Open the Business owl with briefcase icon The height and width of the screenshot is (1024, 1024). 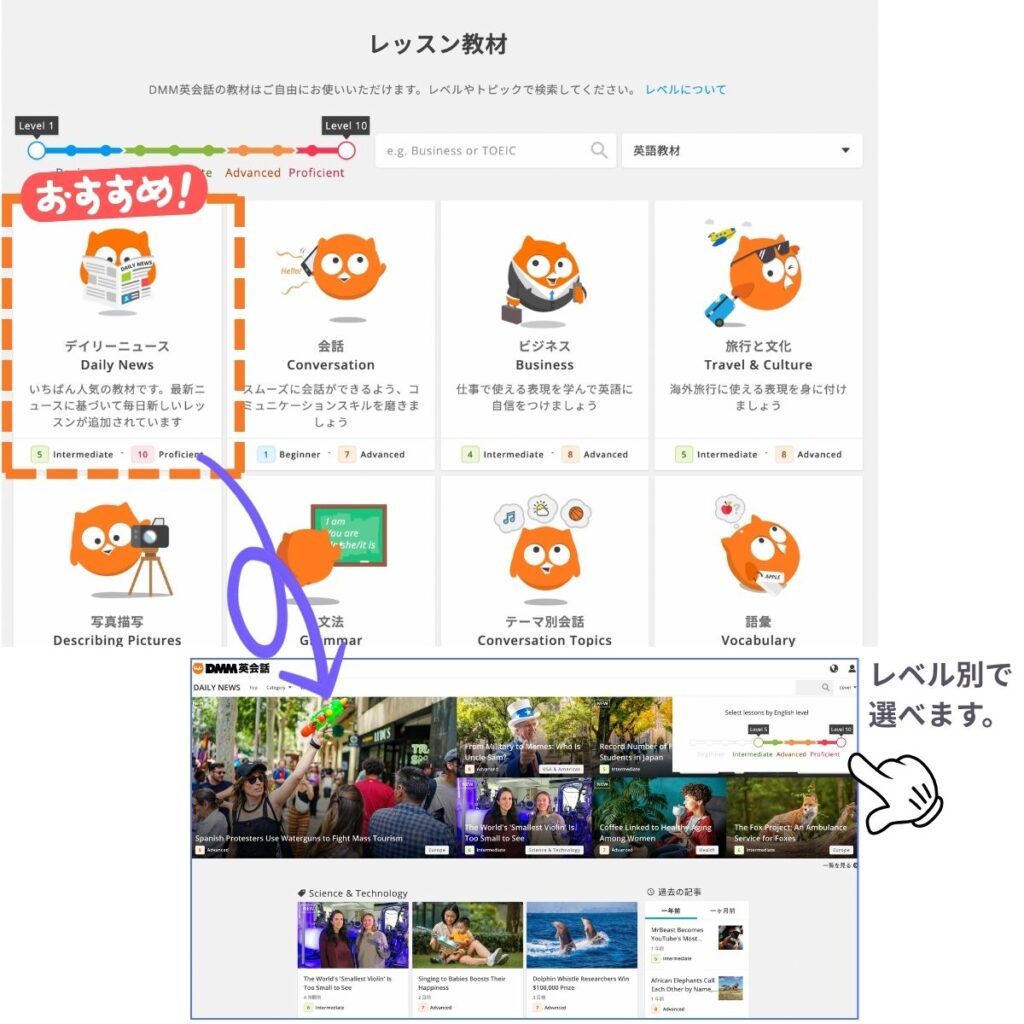545,280
